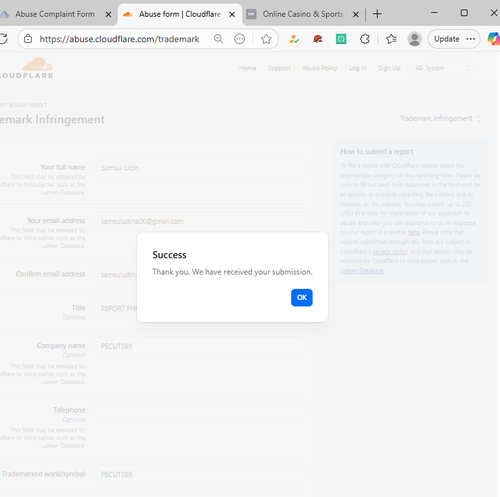Switch to the Online Casino & Sports tab
This screenshot has width=500, height=497.
point(303,14)
